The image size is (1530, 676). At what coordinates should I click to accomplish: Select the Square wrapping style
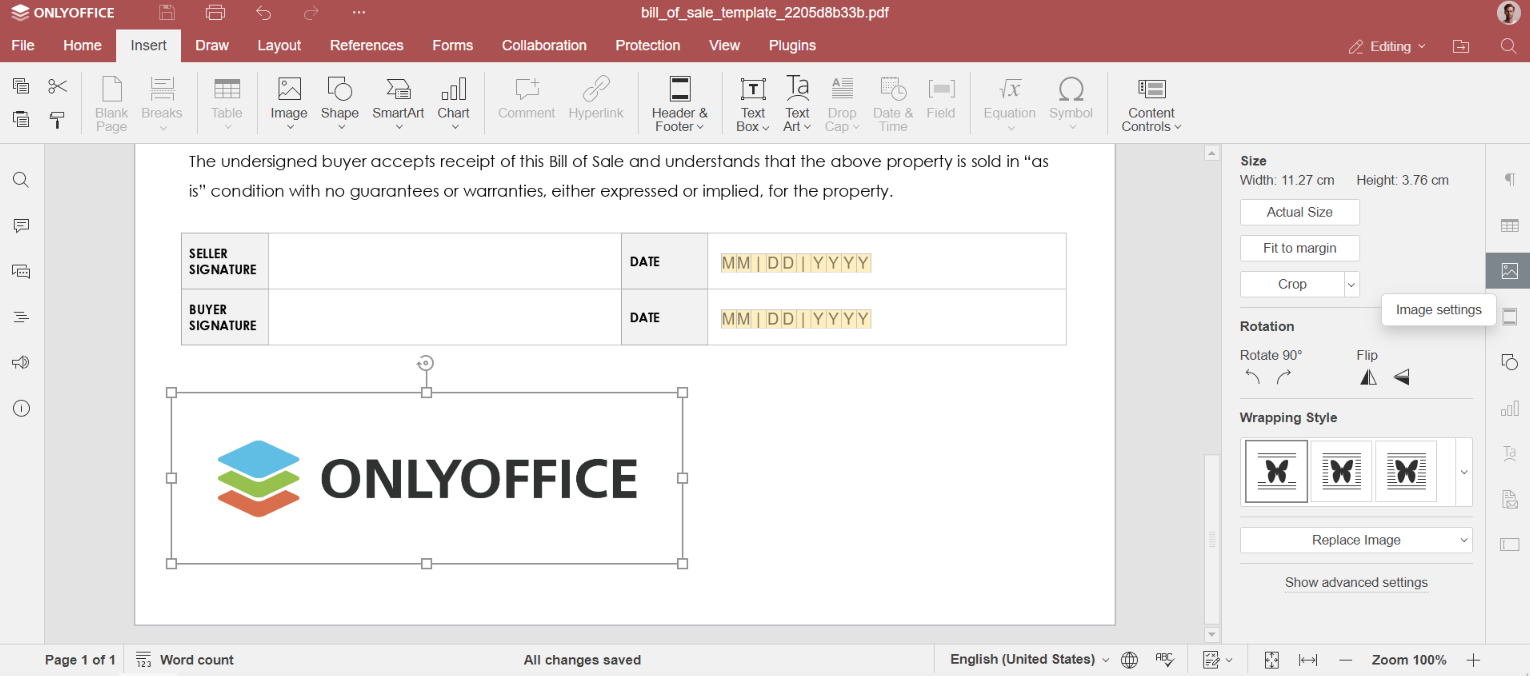[1341, 471]
